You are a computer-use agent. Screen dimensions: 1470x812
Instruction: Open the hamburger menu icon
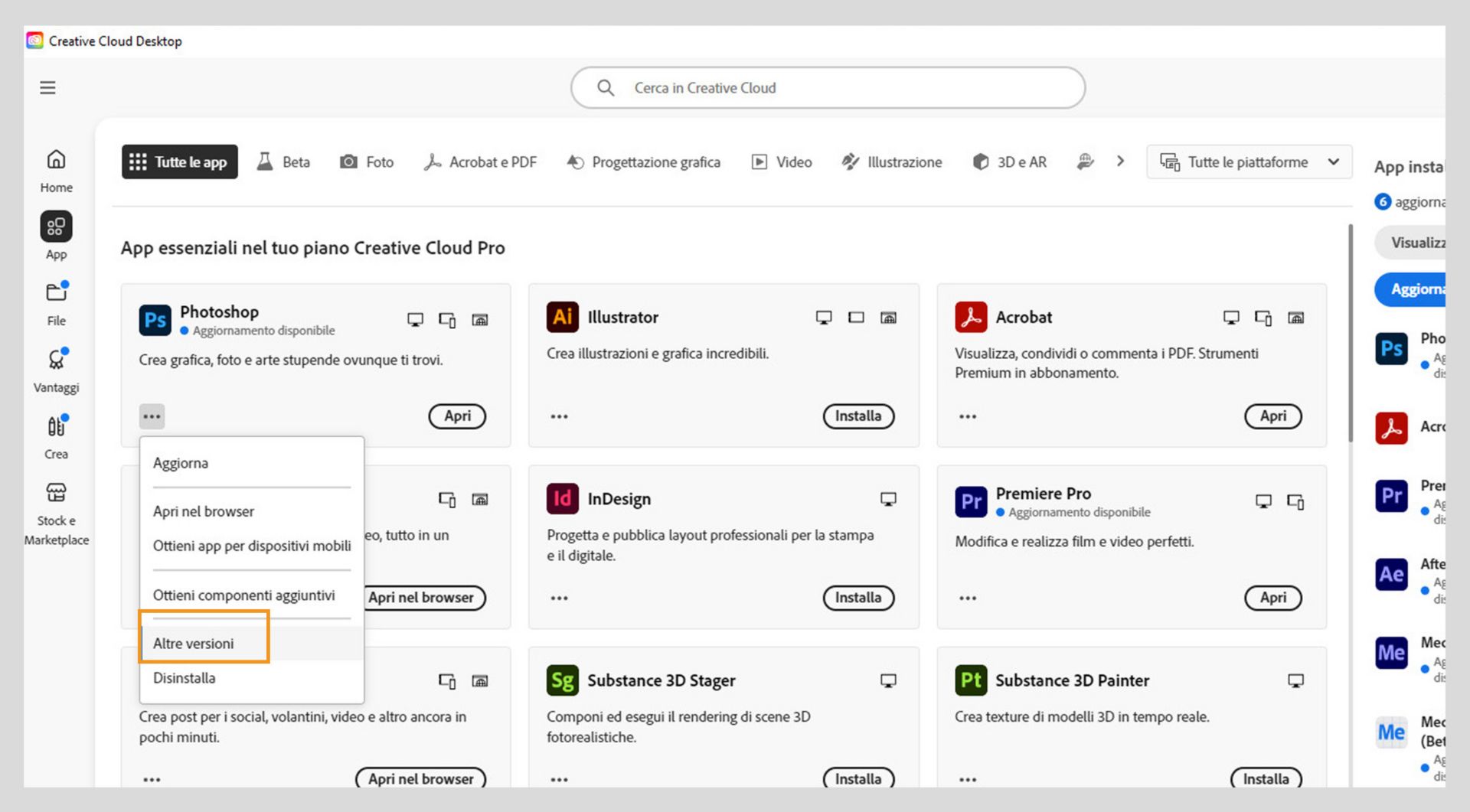(47, 88)
